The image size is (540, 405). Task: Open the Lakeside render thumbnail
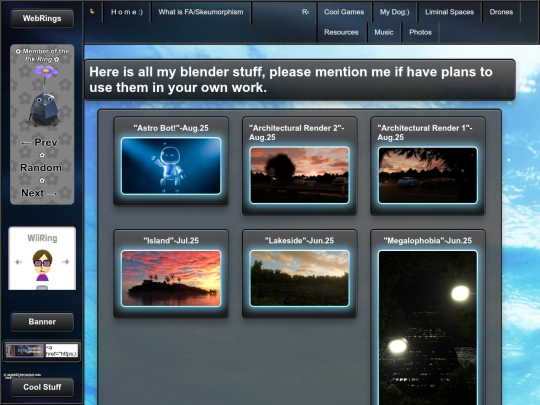tap(300, 278)
